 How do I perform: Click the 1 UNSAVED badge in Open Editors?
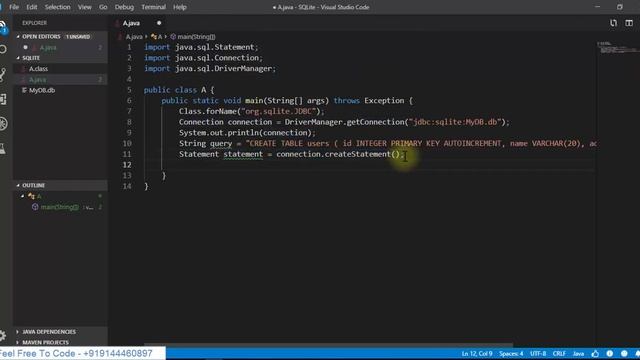tap(78, 37)
